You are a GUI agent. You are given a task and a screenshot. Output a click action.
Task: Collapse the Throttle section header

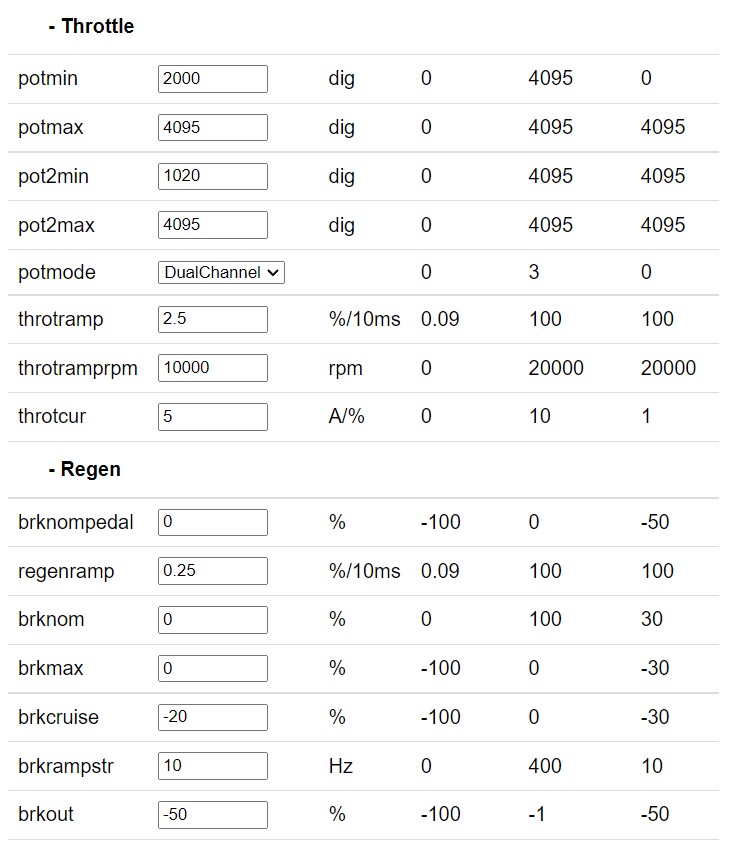(x=91, y=27)
